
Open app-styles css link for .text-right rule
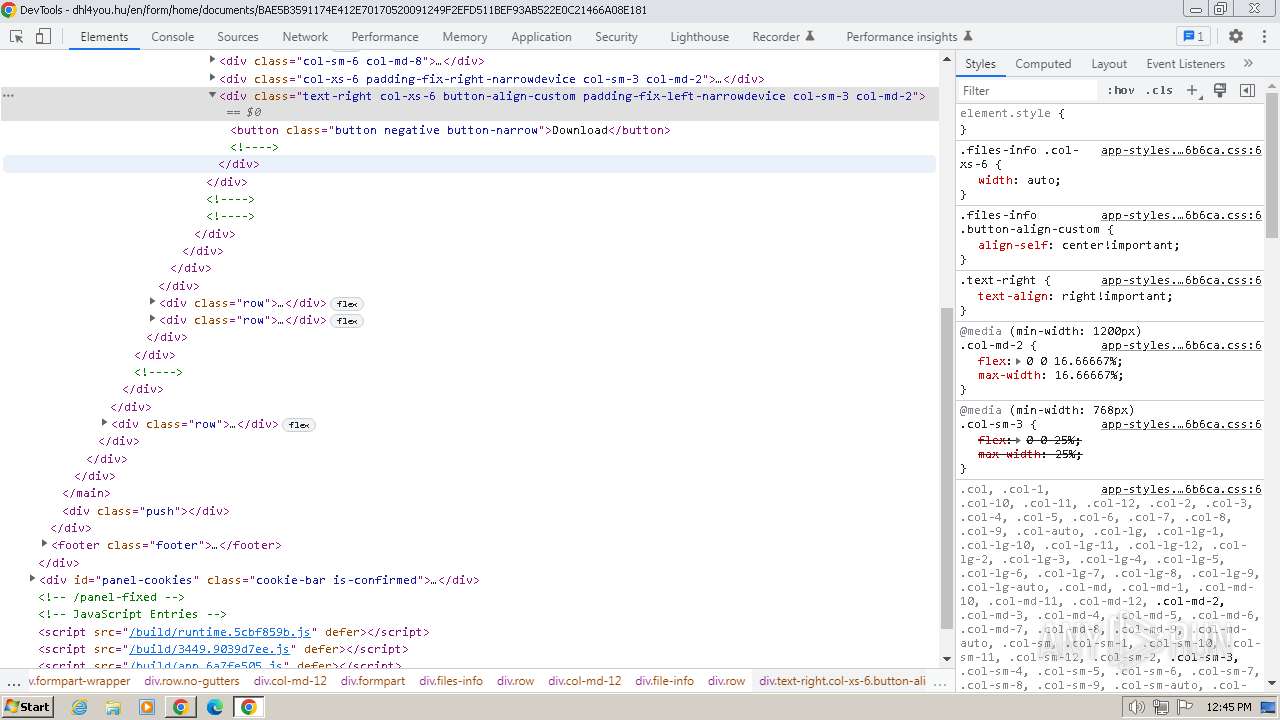pos(1181,280)
